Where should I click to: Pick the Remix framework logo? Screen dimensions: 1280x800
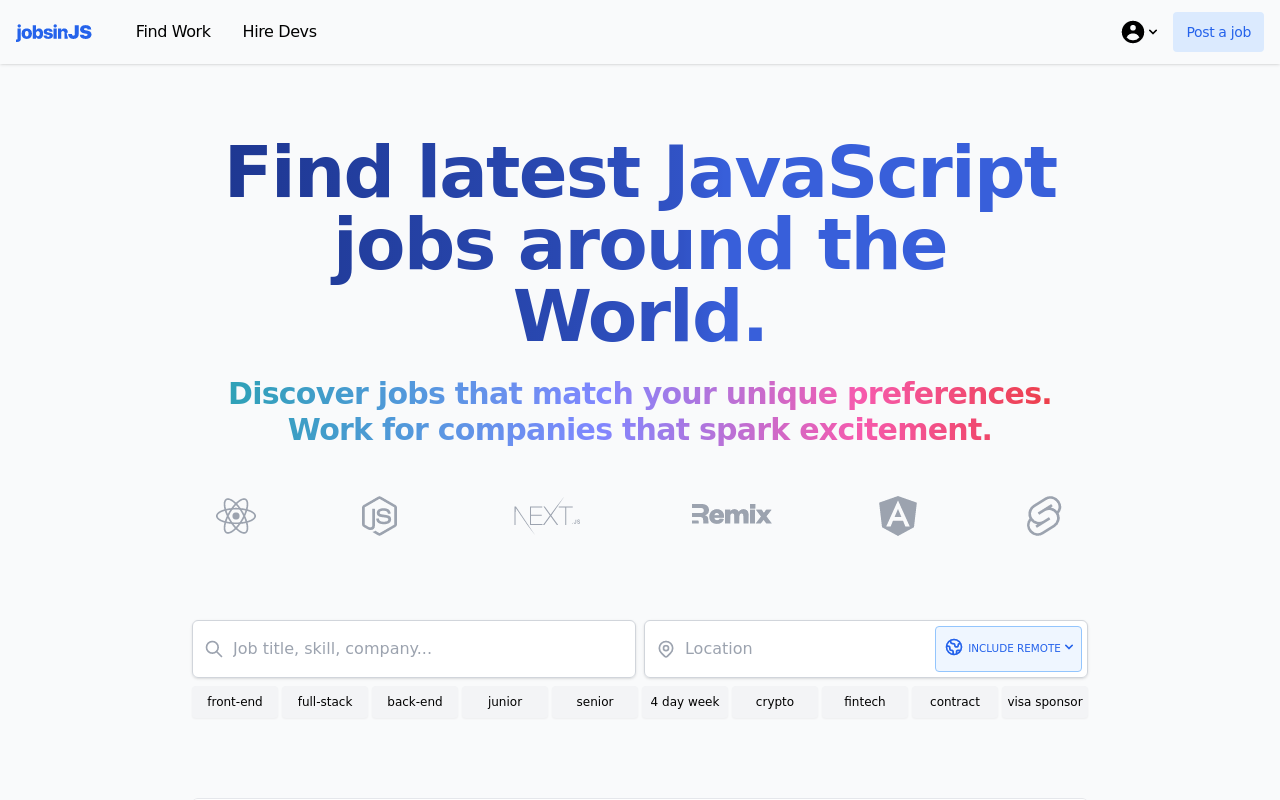coord(731,514)
